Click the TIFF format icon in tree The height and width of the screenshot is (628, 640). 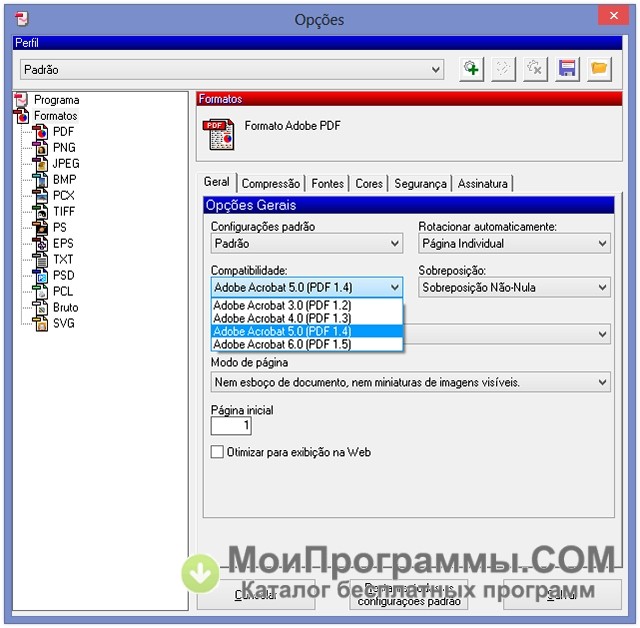[41, 211]
